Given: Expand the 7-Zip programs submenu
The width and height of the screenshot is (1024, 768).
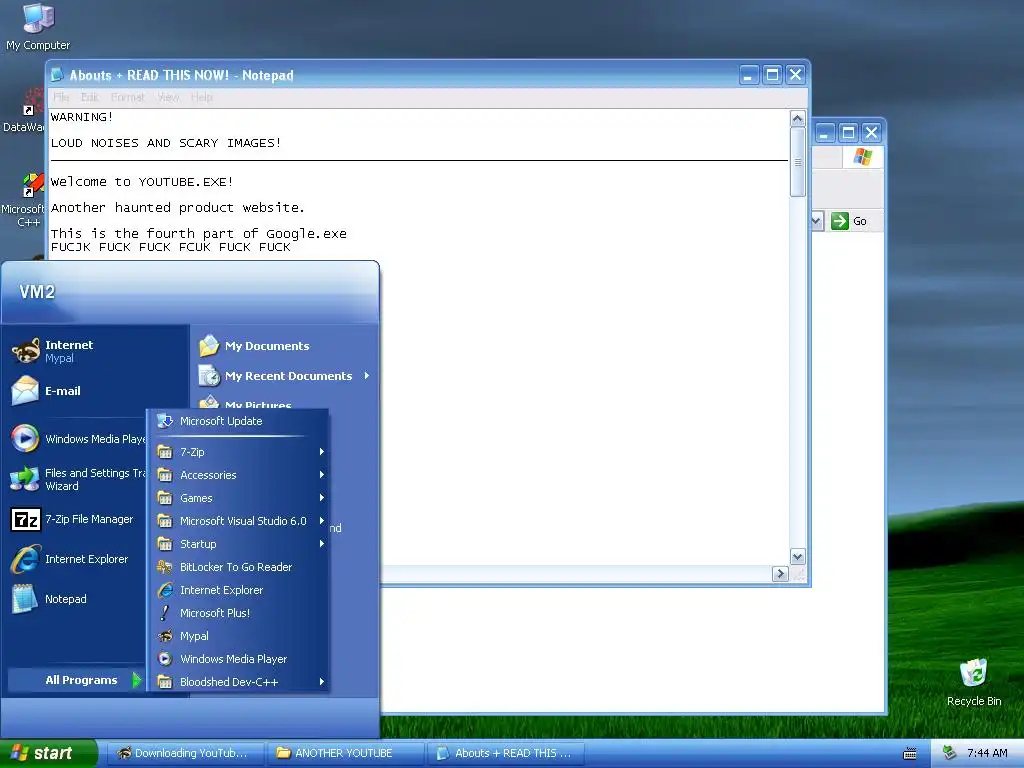Looking at the screenshot, I should [238, 452].
